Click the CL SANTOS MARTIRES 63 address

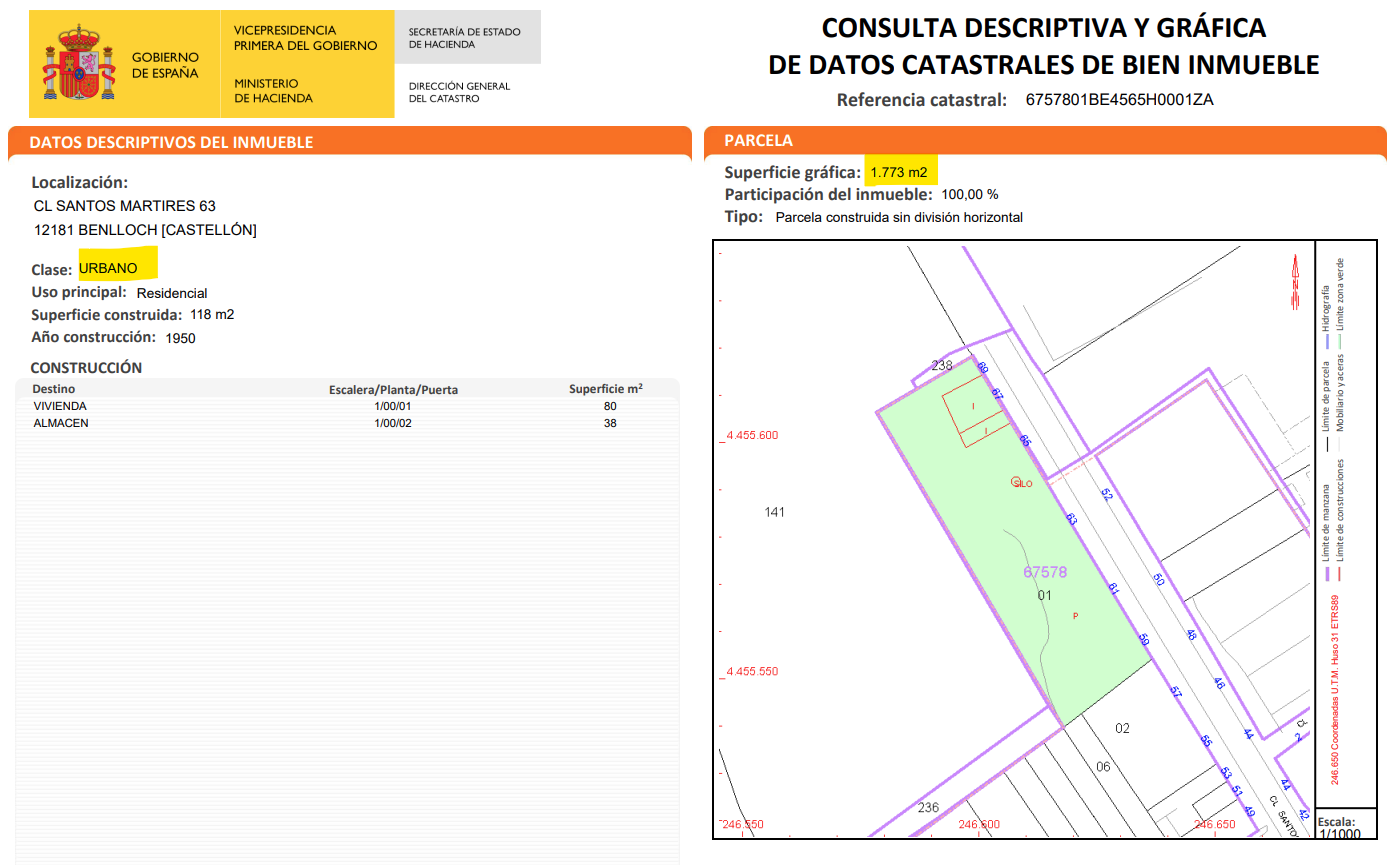(x=124, y=206)
